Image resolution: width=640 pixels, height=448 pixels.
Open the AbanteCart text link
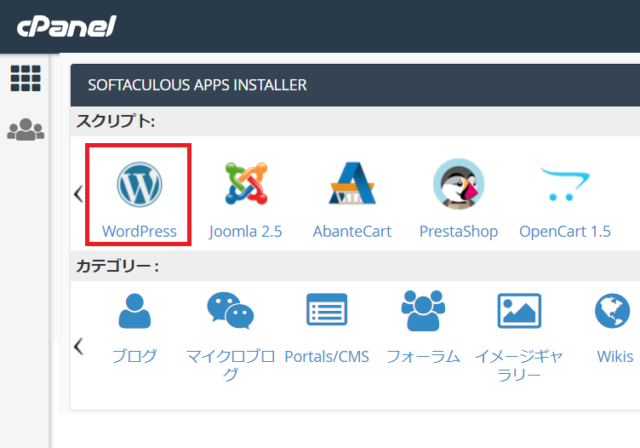pos(352,231)
